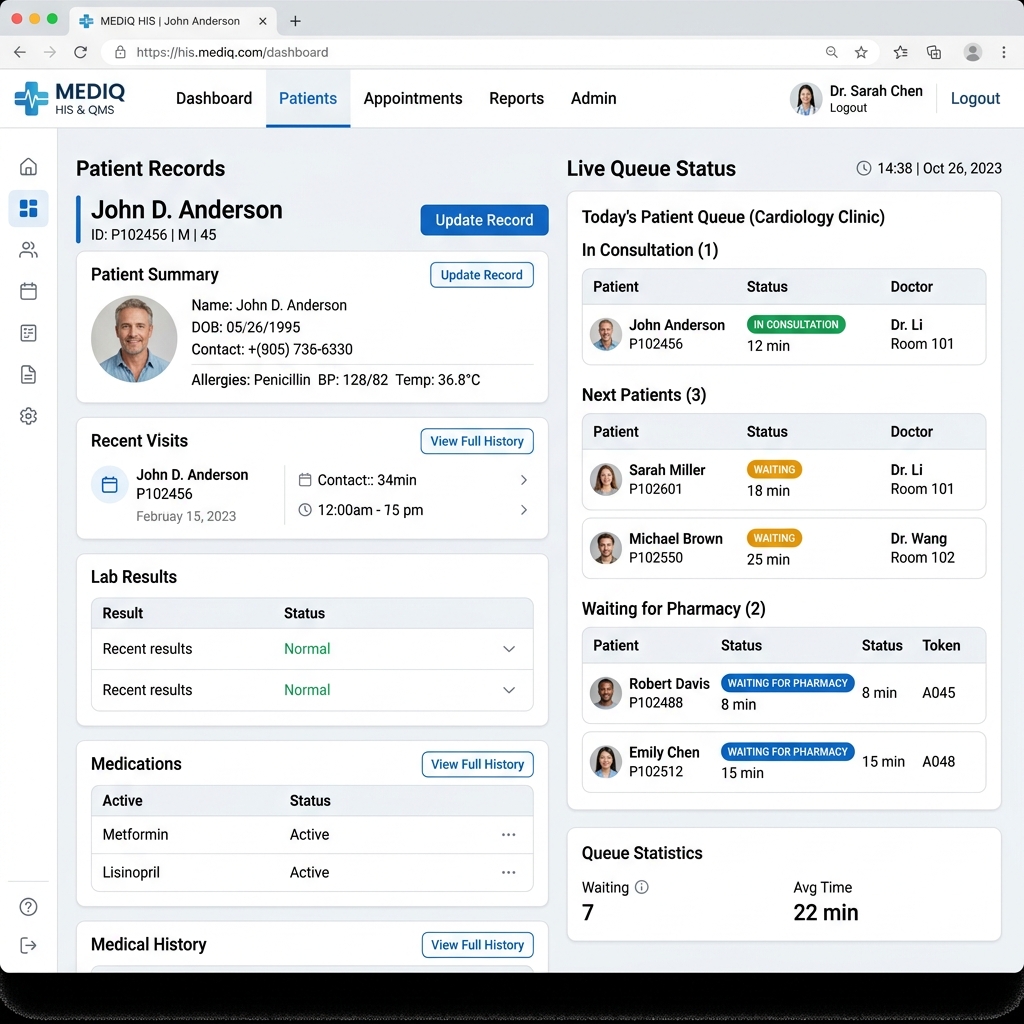Click the blue Update Record button

[484, 220]
